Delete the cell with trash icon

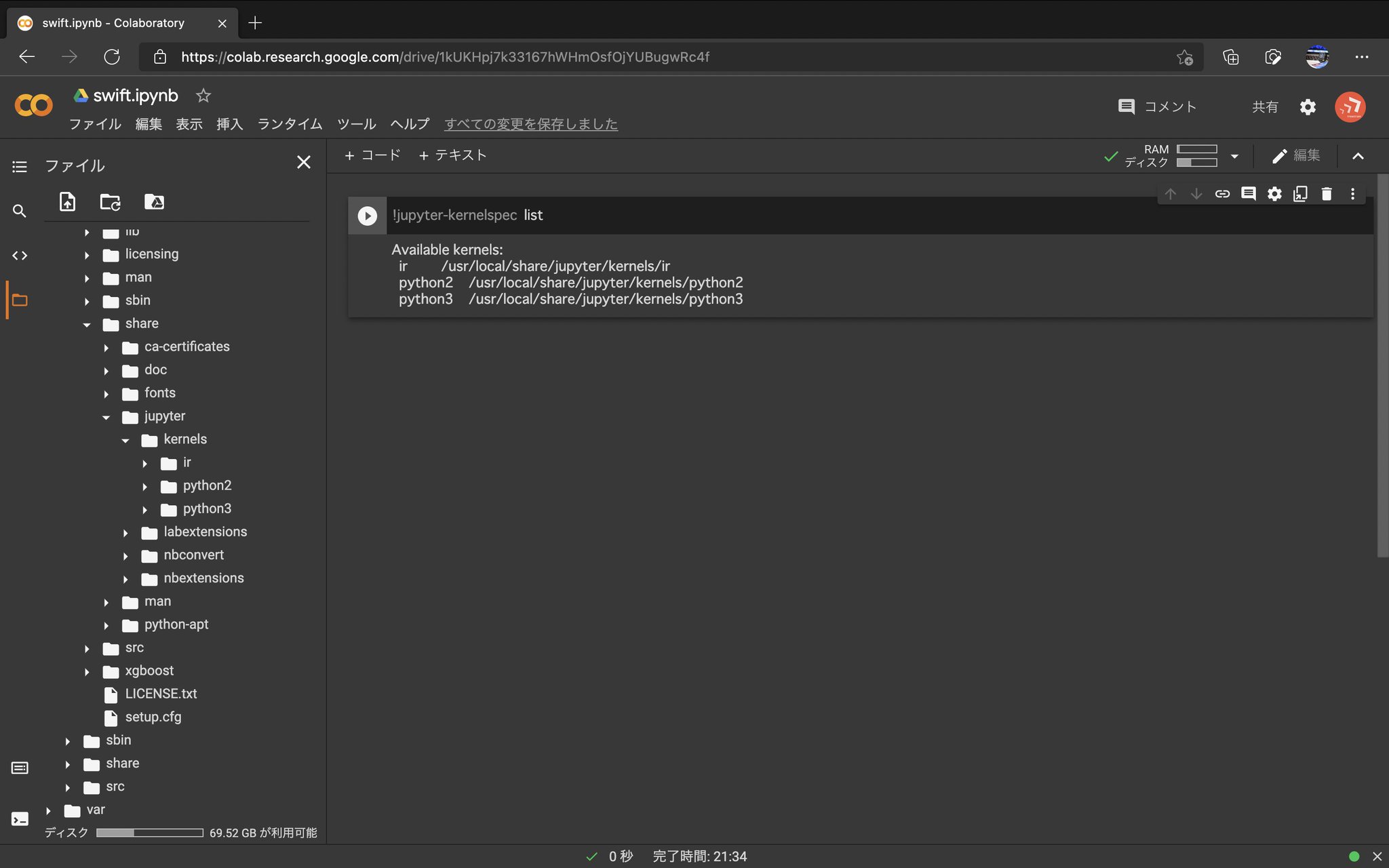pos(1327,194)
